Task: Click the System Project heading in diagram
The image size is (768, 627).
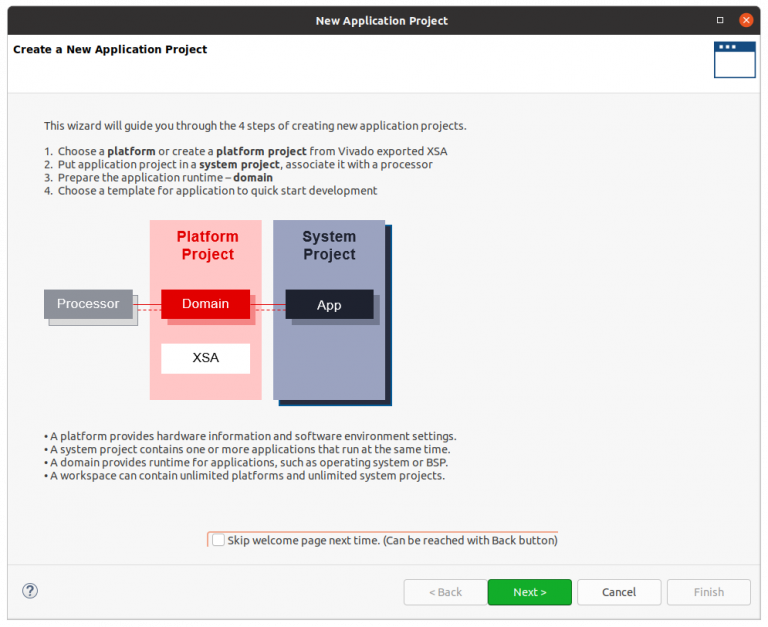Action: (x=329, y=246)
